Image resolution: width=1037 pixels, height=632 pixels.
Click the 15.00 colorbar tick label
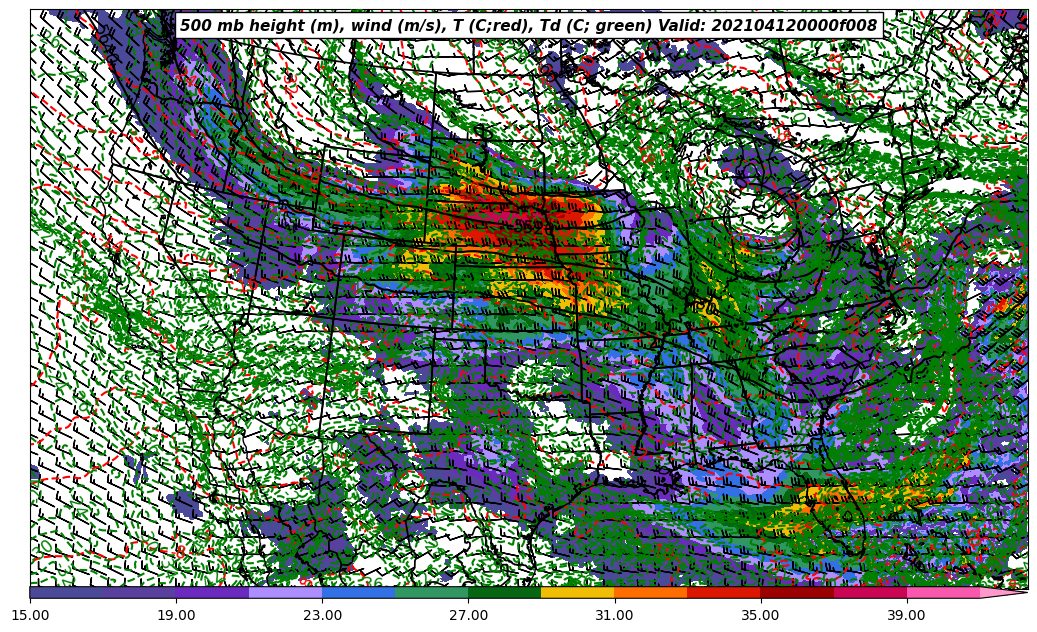(30, 615)
